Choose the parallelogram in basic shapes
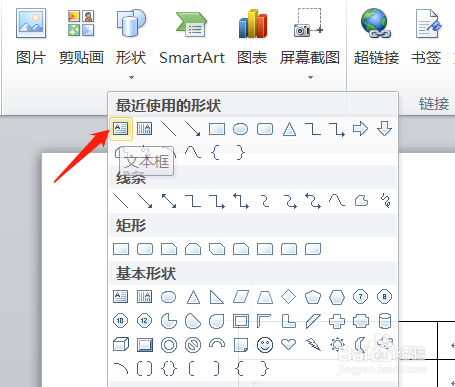Screen dimensions: 455x387 241,297
